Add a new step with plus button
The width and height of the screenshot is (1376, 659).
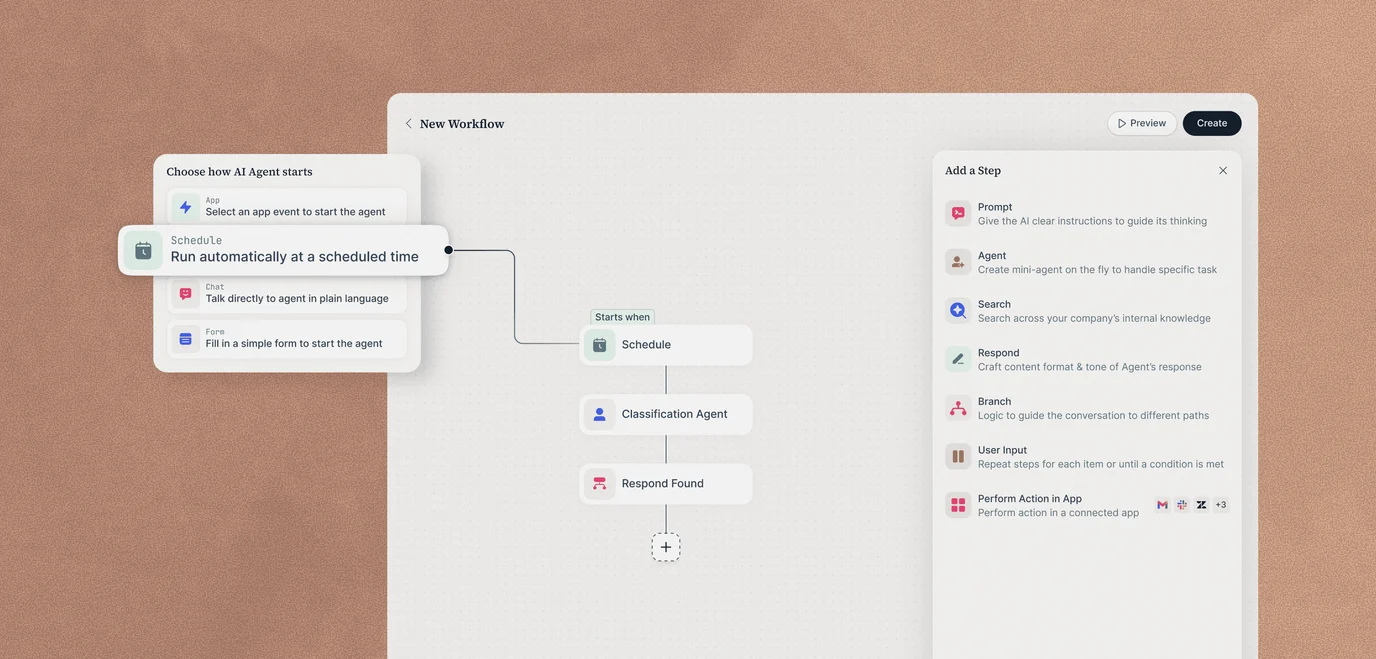(666, 547)
